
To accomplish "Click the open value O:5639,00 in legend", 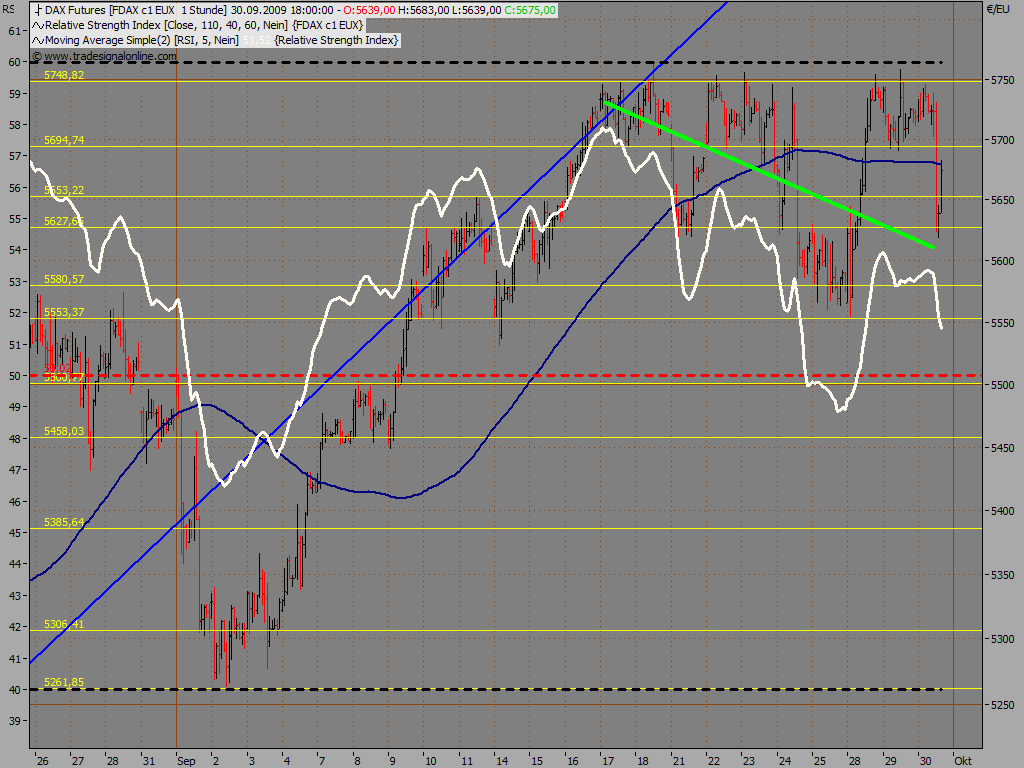I will [x=369, y=10].
